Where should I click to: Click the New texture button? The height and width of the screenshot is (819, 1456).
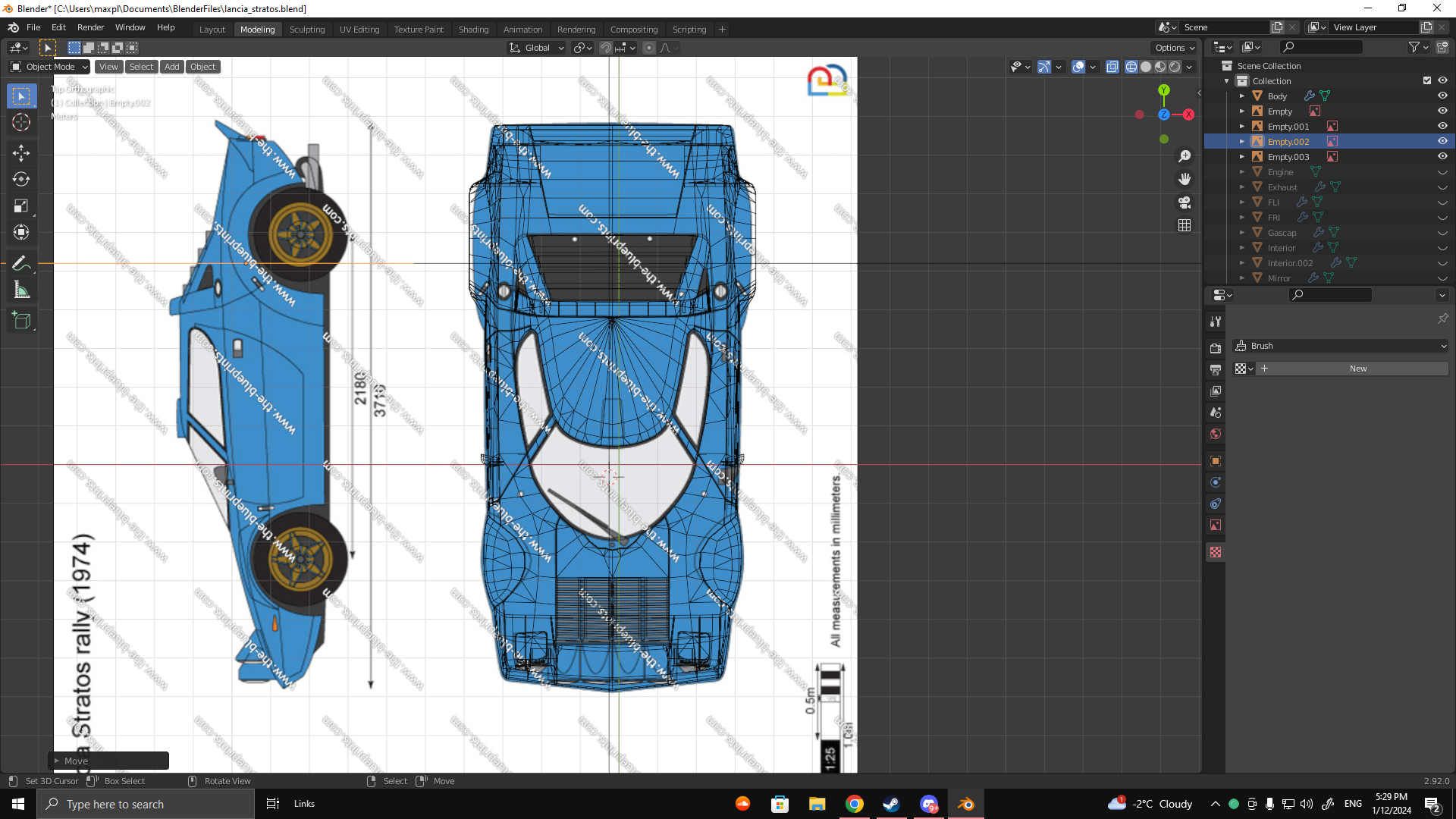1357,369
